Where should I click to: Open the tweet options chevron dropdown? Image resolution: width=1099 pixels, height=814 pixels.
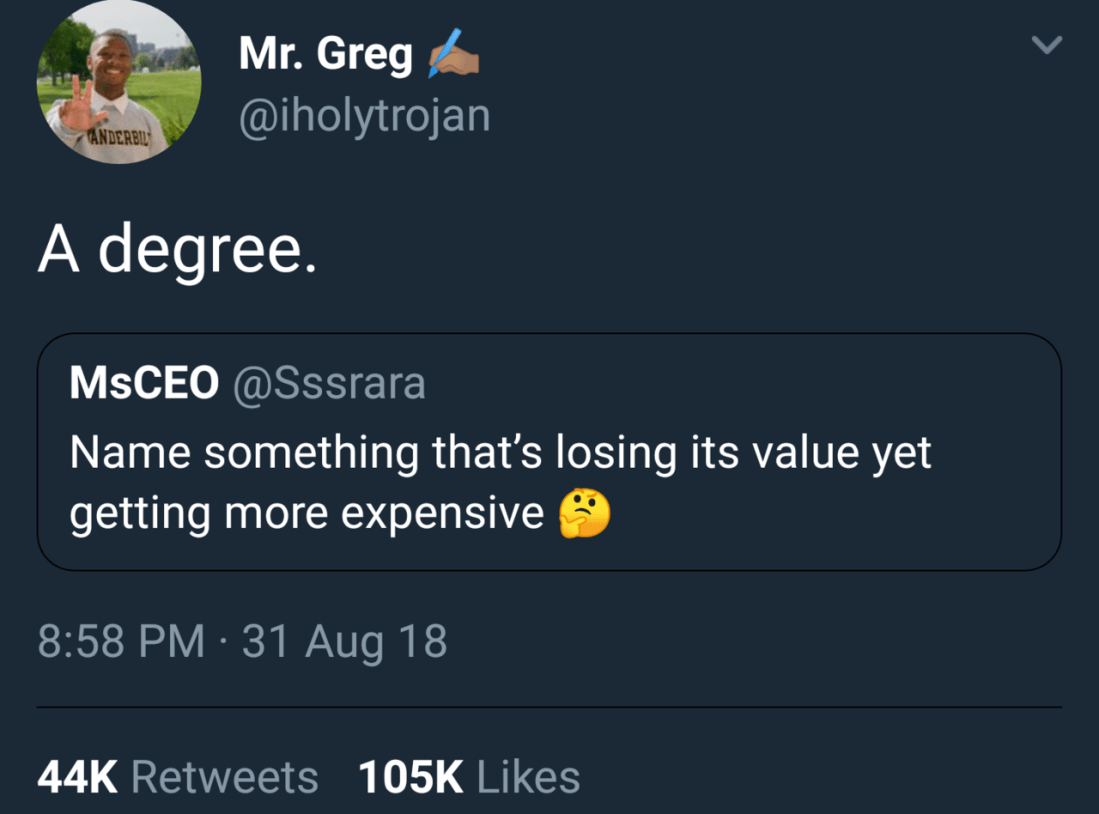coord(1046,45)
